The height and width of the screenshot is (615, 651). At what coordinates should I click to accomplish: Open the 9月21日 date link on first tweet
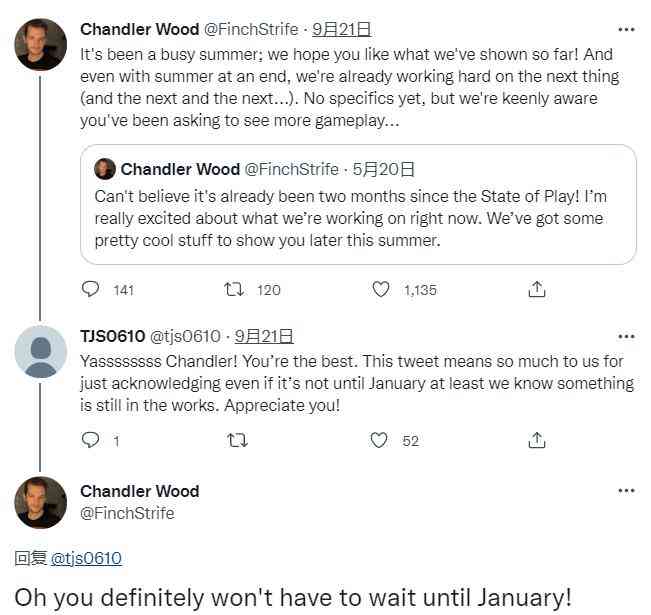coord(341,29)
